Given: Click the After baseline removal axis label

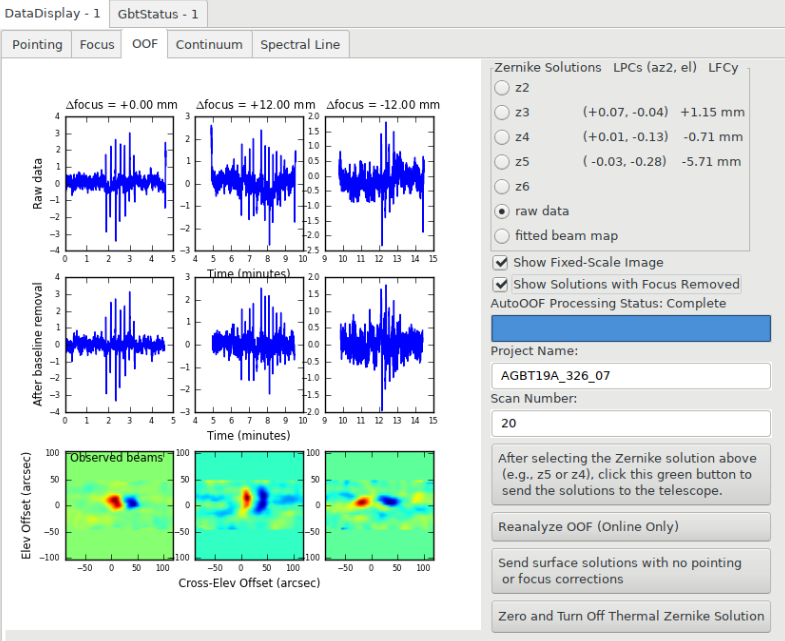Looking at the screenshot, I should coord(38,345).
